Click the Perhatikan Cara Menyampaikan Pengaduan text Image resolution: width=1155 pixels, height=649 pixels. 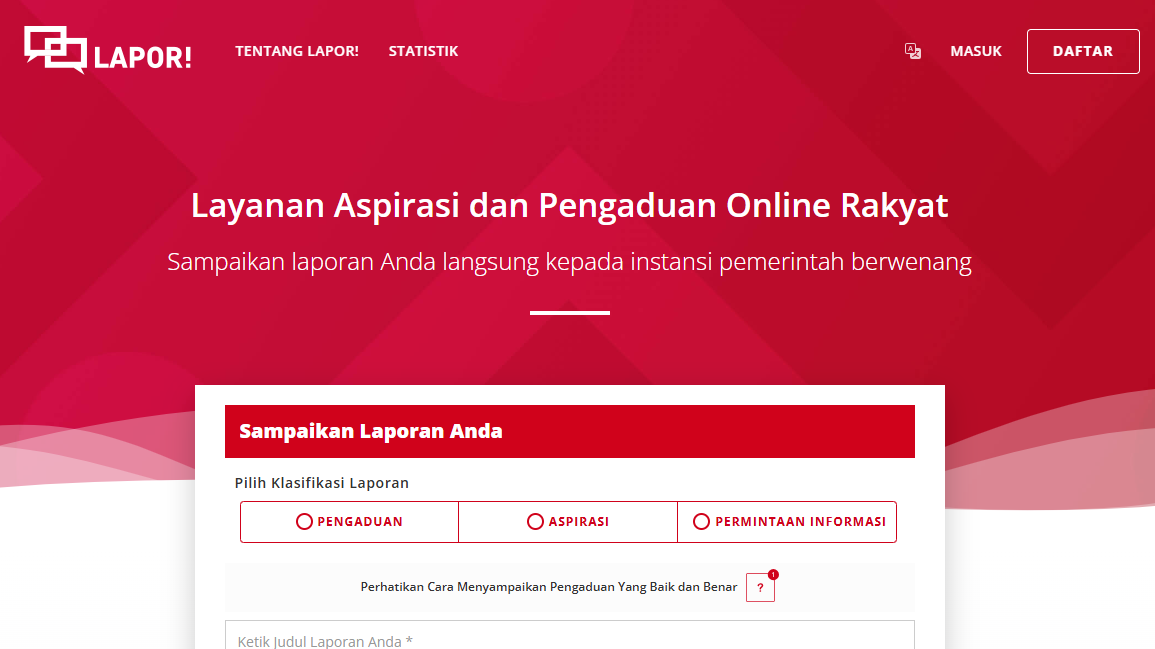548,587
